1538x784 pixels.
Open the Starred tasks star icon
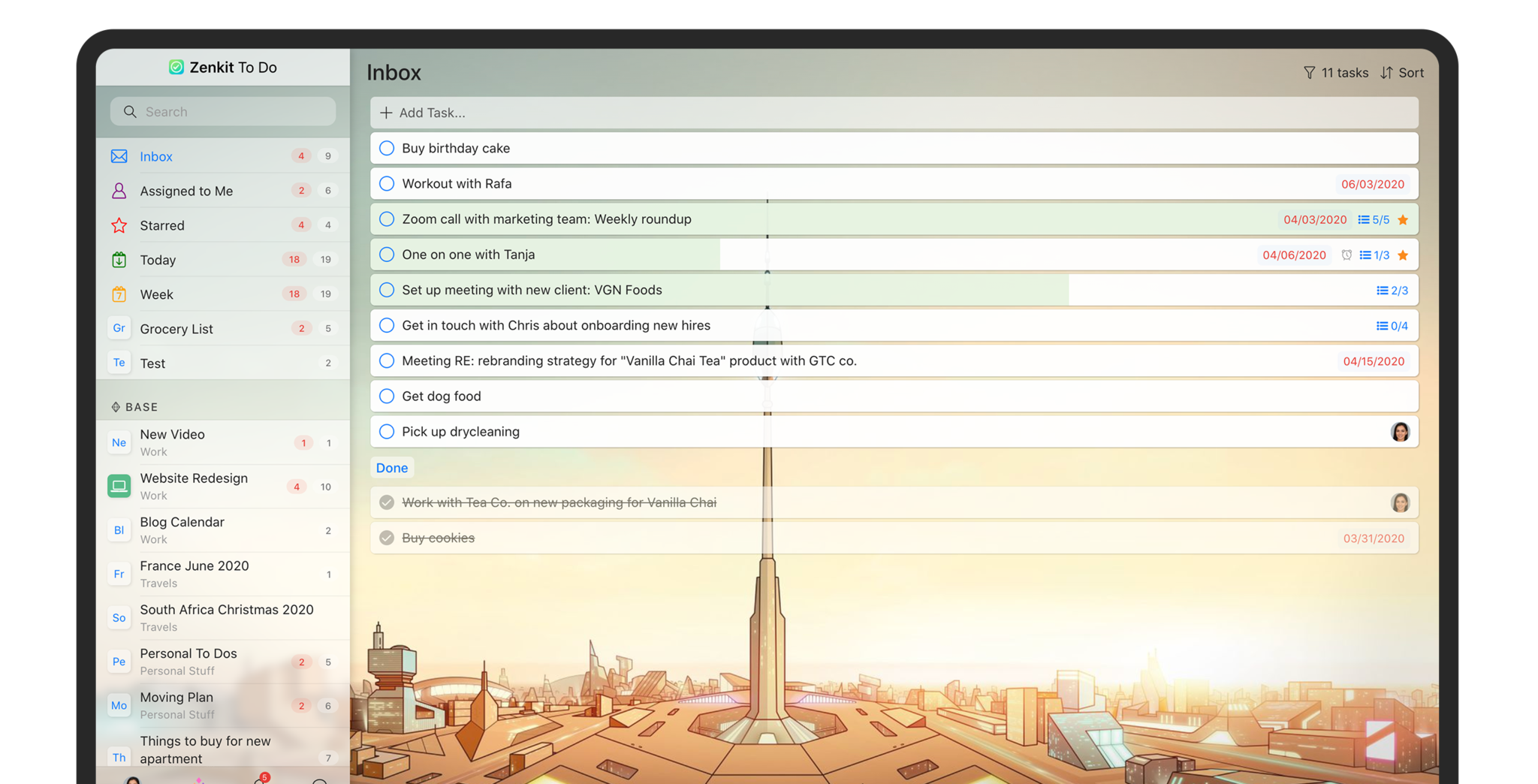click(x=119, y=225)
